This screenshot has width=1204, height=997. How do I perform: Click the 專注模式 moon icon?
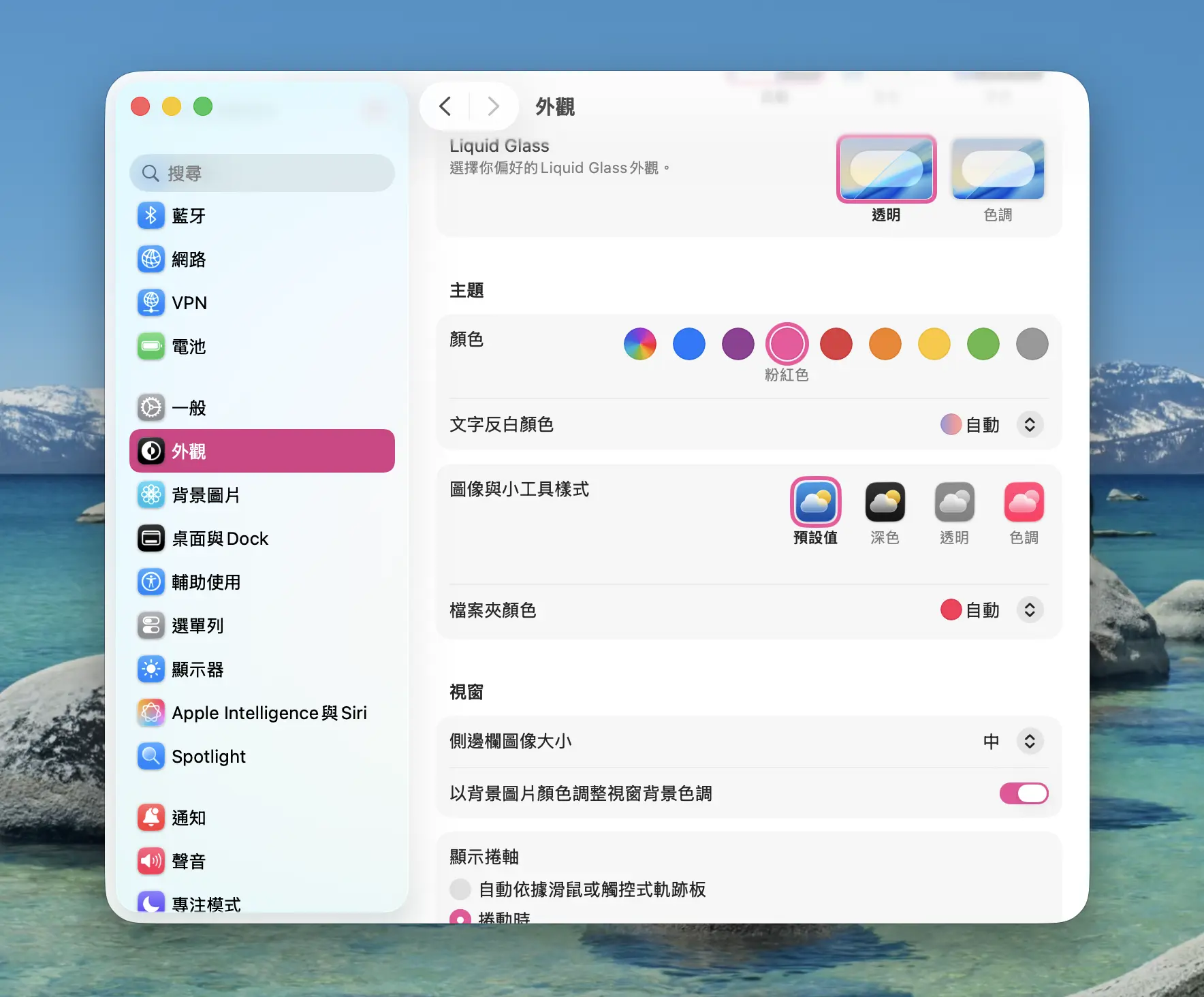151,902
